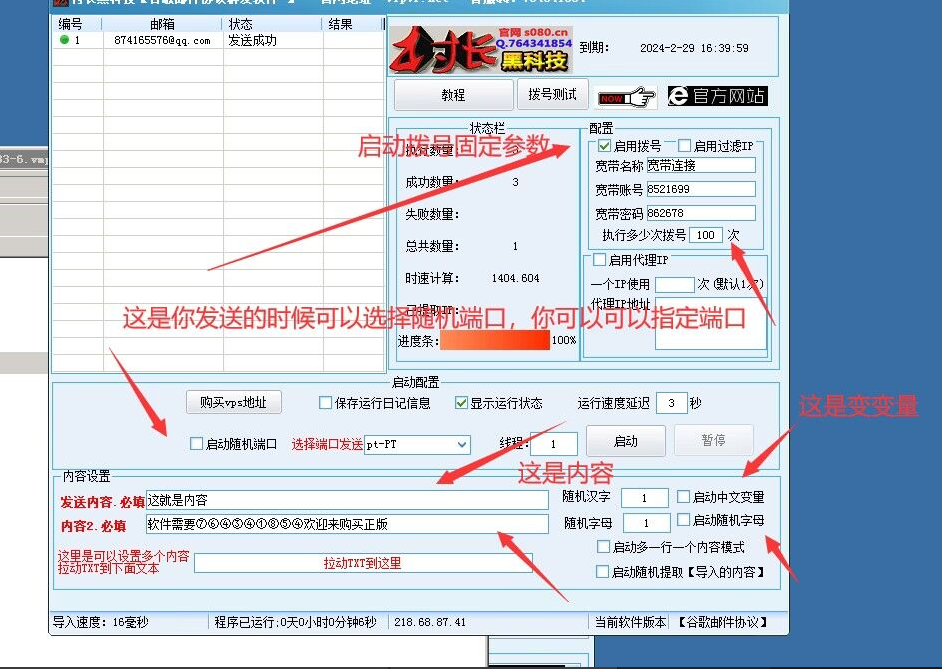Screen dimensions: 942x669
Task: Disable the 启用拨号 checkbox
Action: [x=605, y=146]
